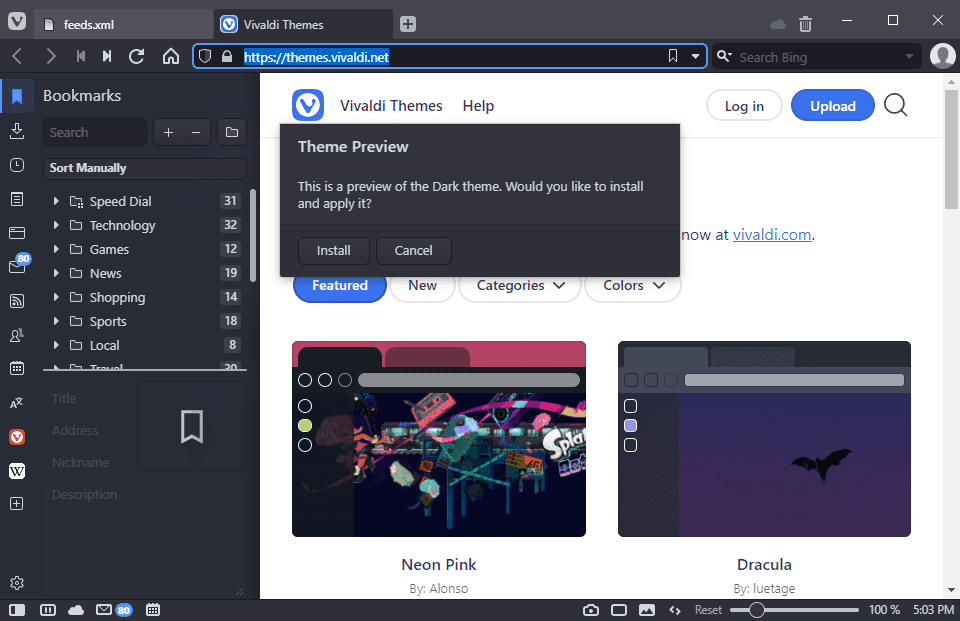
Task: Open the Bookmarks panel
Action: (x=17, y=96)
